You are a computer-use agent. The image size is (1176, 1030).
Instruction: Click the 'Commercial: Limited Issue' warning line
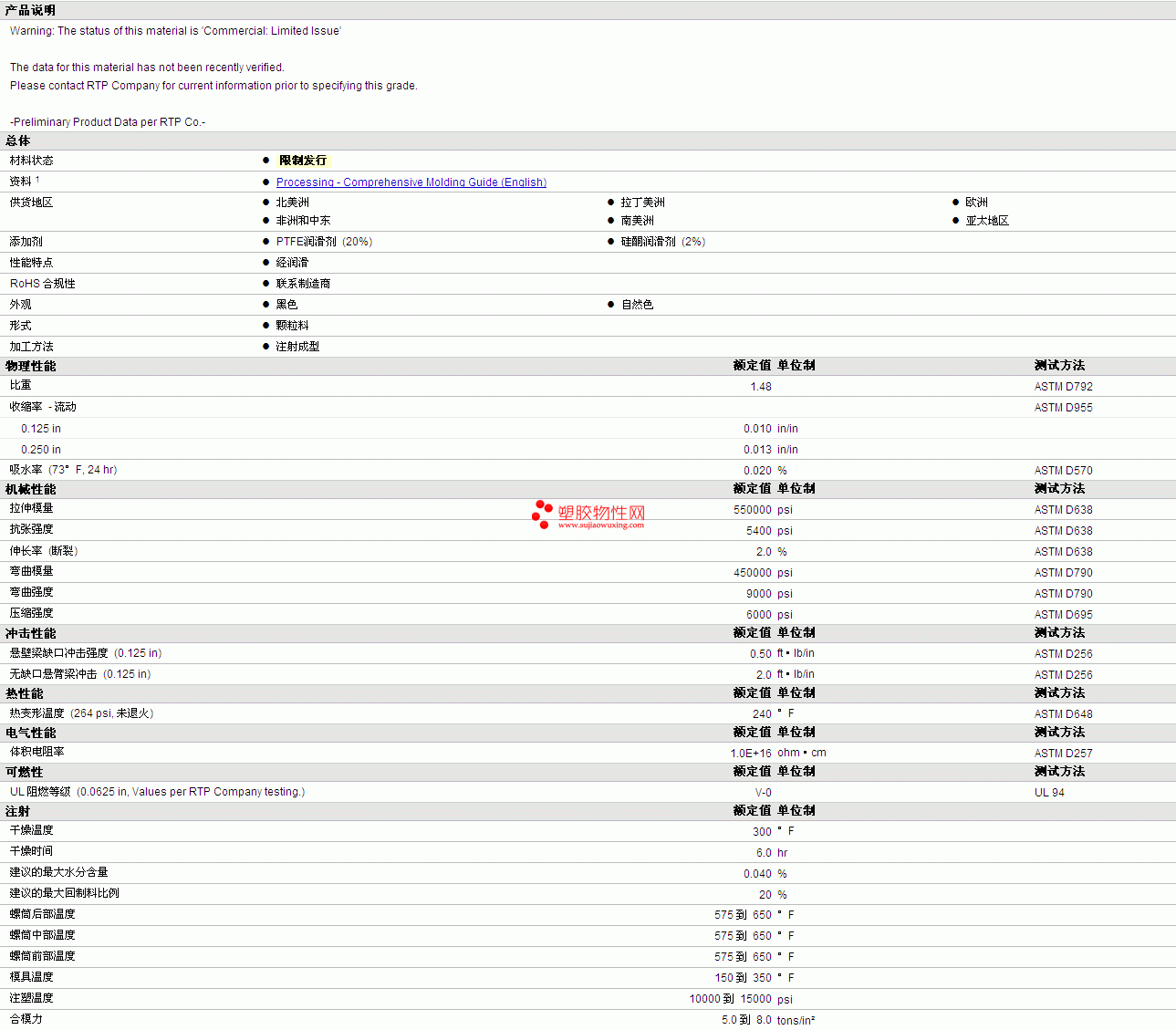pos(175,31)
